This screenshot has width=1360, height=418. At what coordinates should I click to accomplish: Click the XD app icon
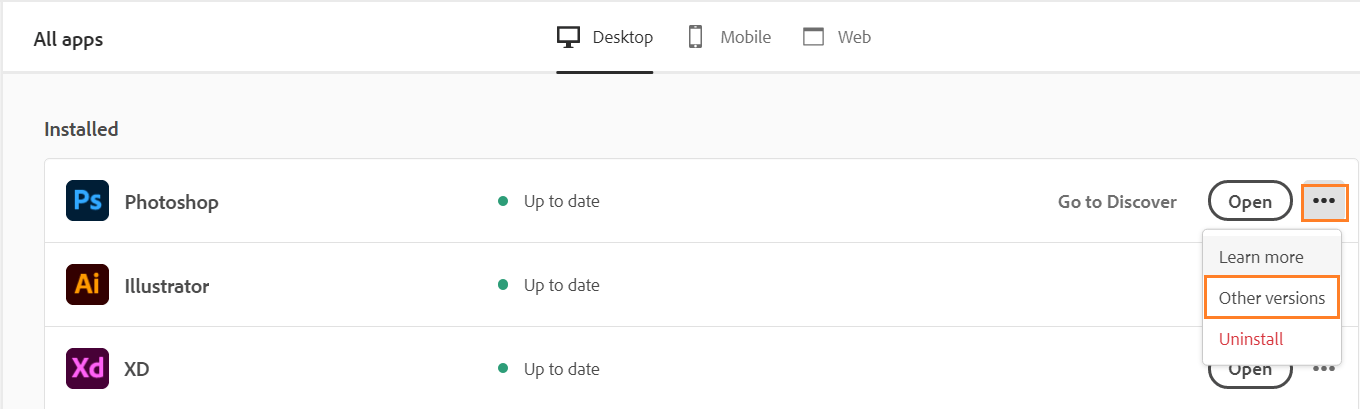pyautogui.click(x=87, y=368)
